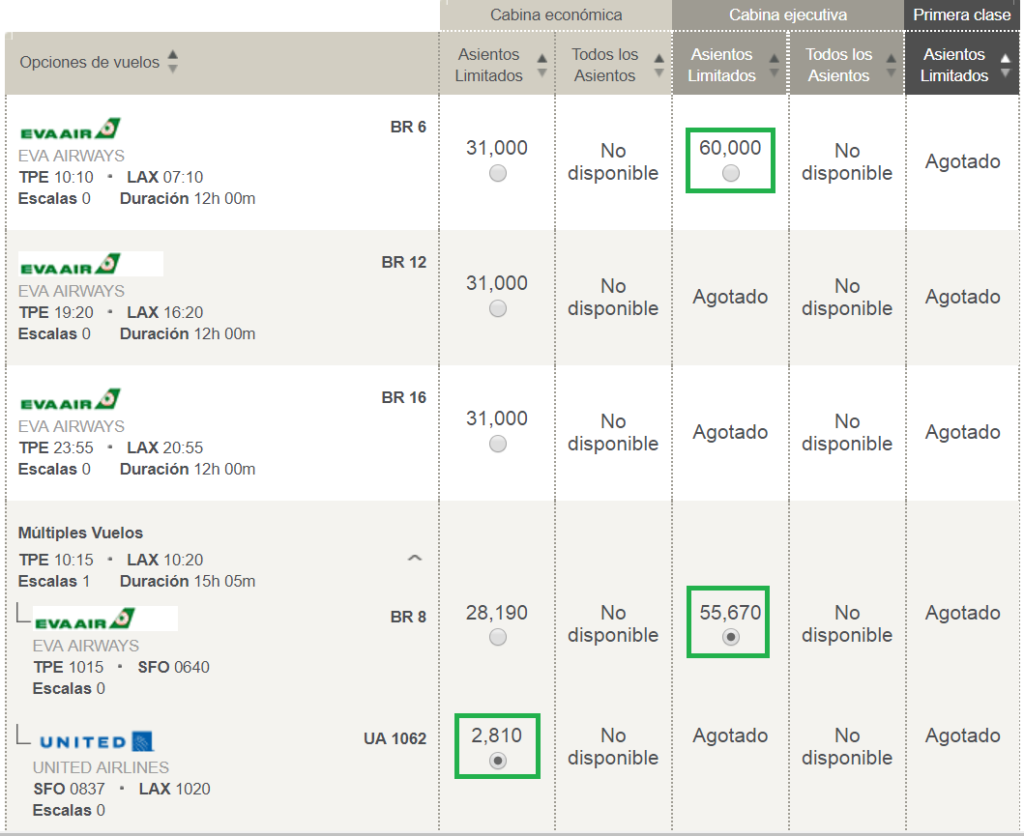Image resolution: width=1024 pixels, height=836 pixels.
Task: Open the Primera clase tab
Action: (x=961, y=15)
